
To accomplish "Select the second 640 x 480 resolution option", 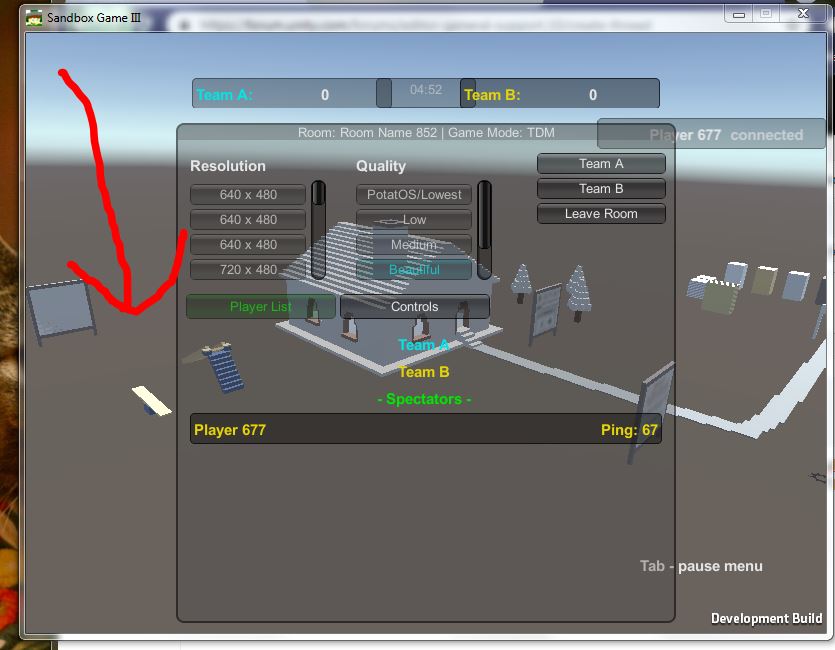I will 246,219.
